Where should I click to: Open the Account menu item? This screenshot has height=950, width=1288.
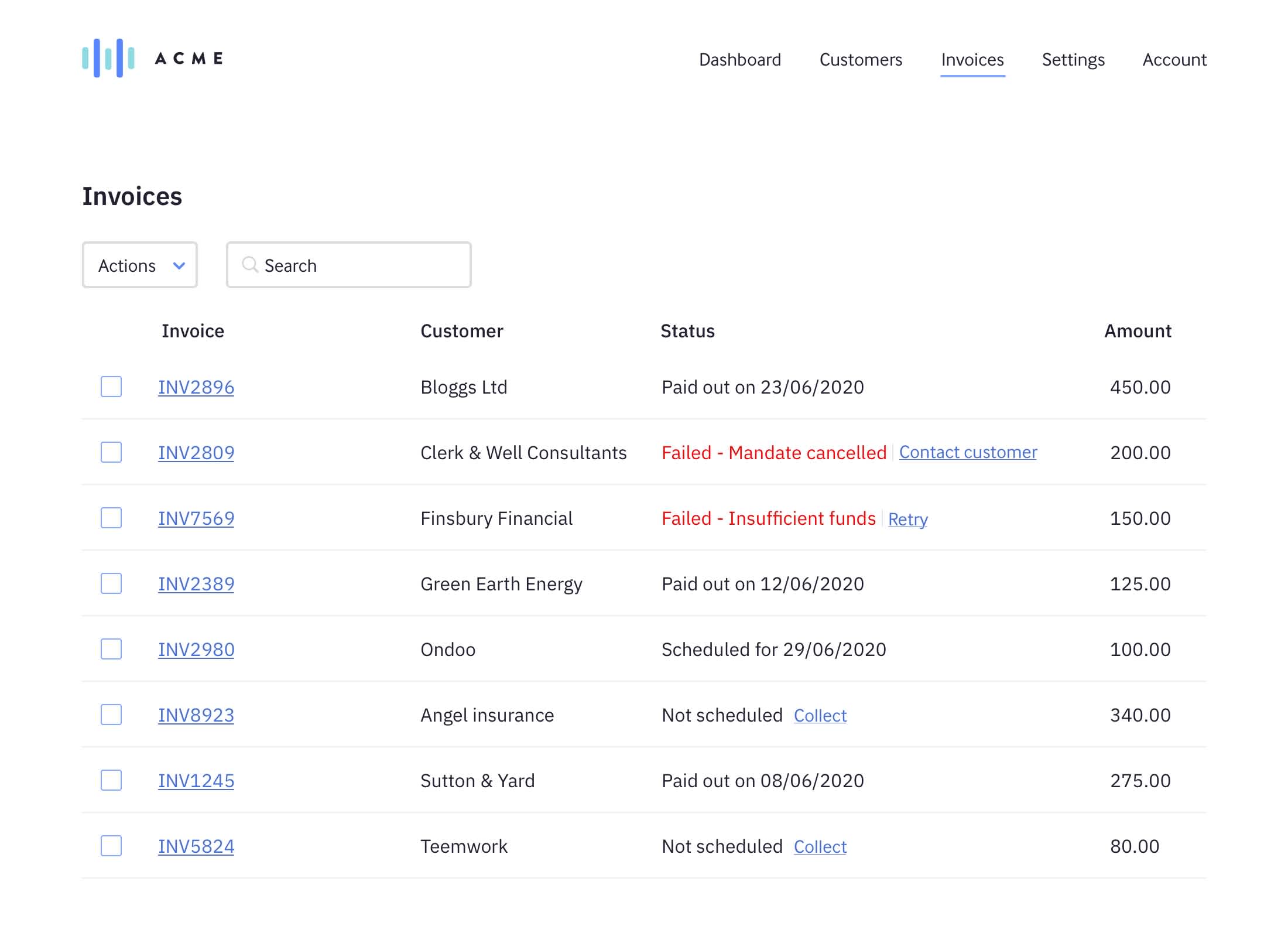click(1174, 60)
